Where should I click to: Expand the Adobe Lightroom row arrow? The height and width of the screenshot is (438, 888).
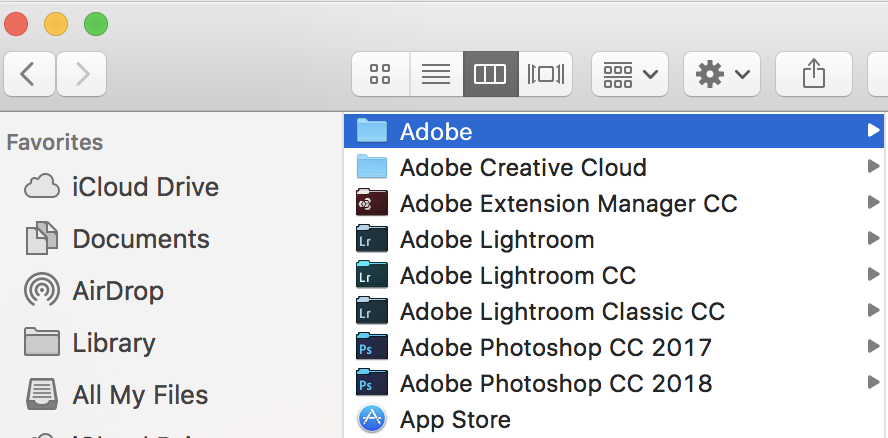point(873,239)
